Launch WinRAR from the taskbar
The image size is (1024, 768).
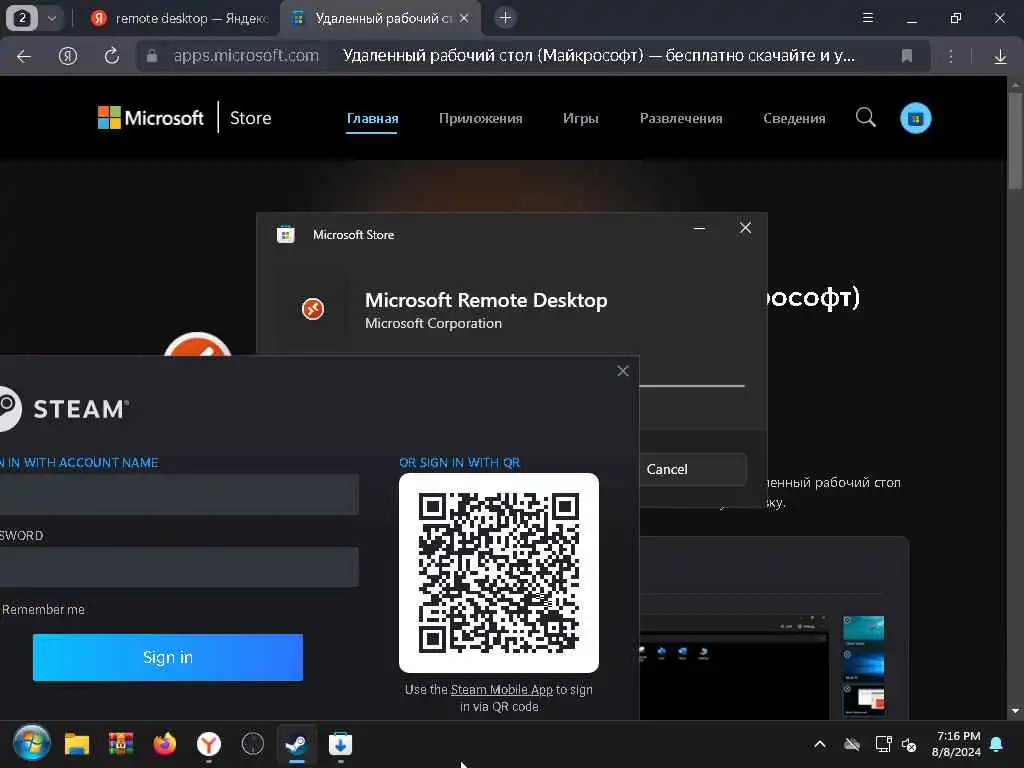point(121,744)
